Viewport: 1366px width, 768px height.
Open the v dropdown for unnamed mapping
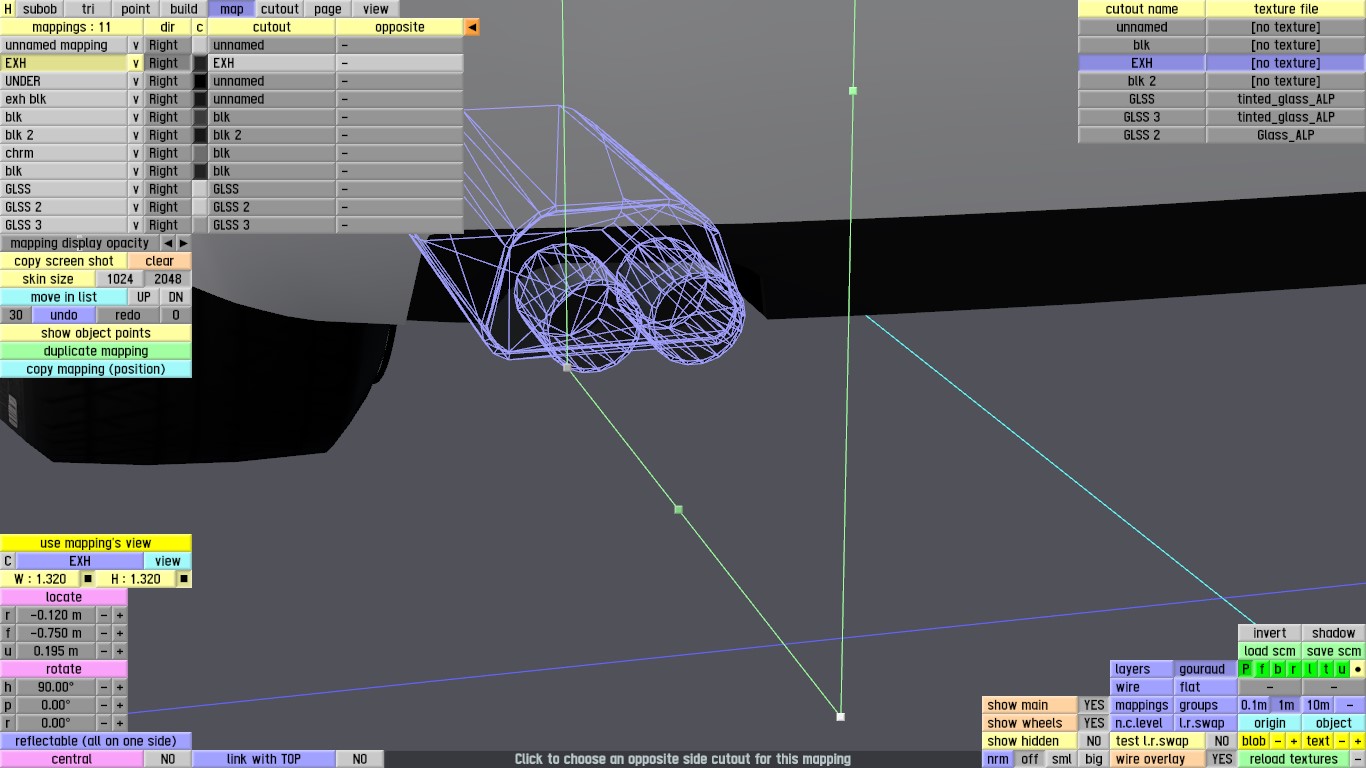[136, 45]
